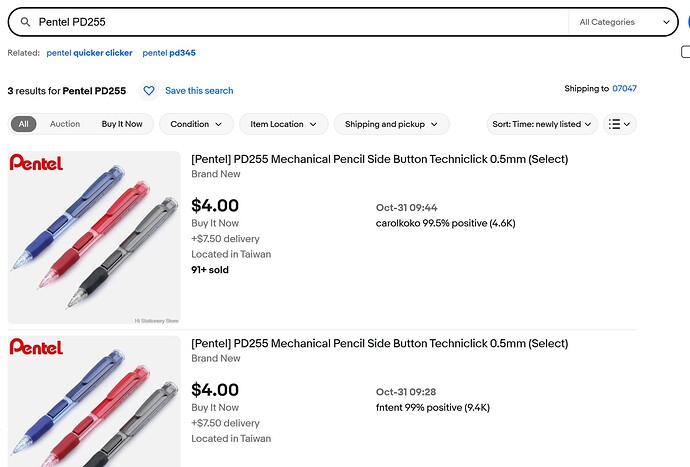The width and height of the screenshot is (690, 467).
Task: Open the Sort: Time newly listed menu
Action: pos(542,124)
